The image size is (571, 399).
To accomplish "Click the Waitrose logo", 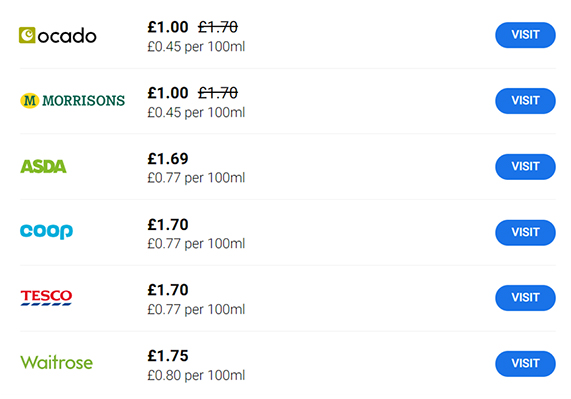I will click(56, 363).
